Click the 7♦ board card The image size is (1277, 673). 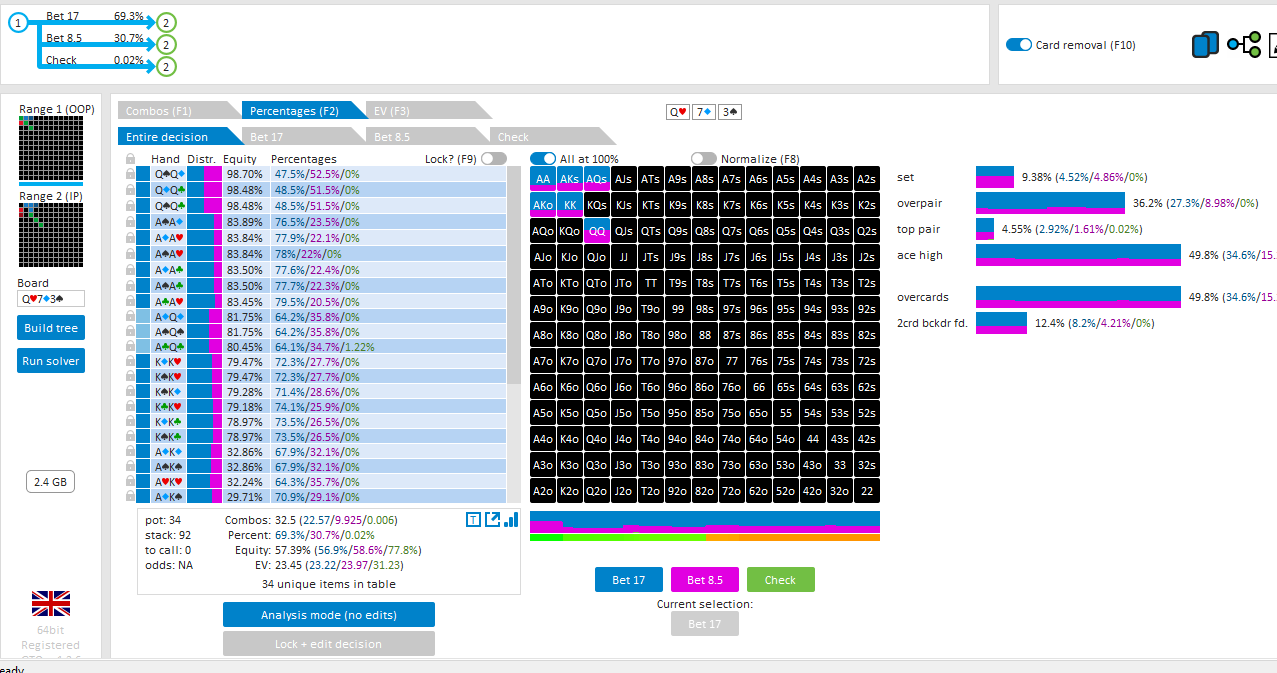tap(704, 112)
